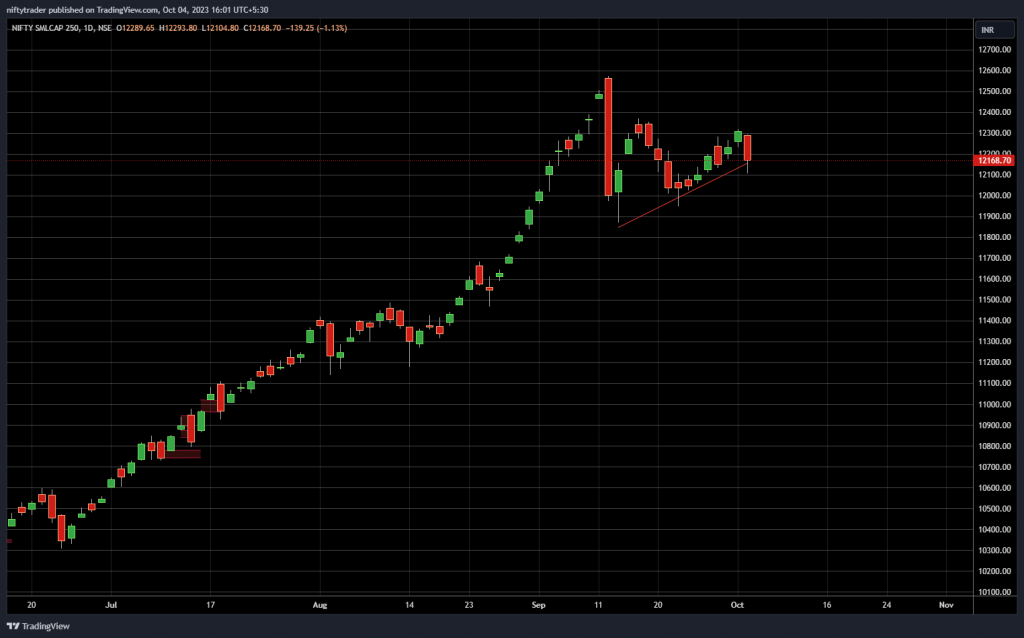Click the 12600.00 price axis label

[x=995, y=71]
